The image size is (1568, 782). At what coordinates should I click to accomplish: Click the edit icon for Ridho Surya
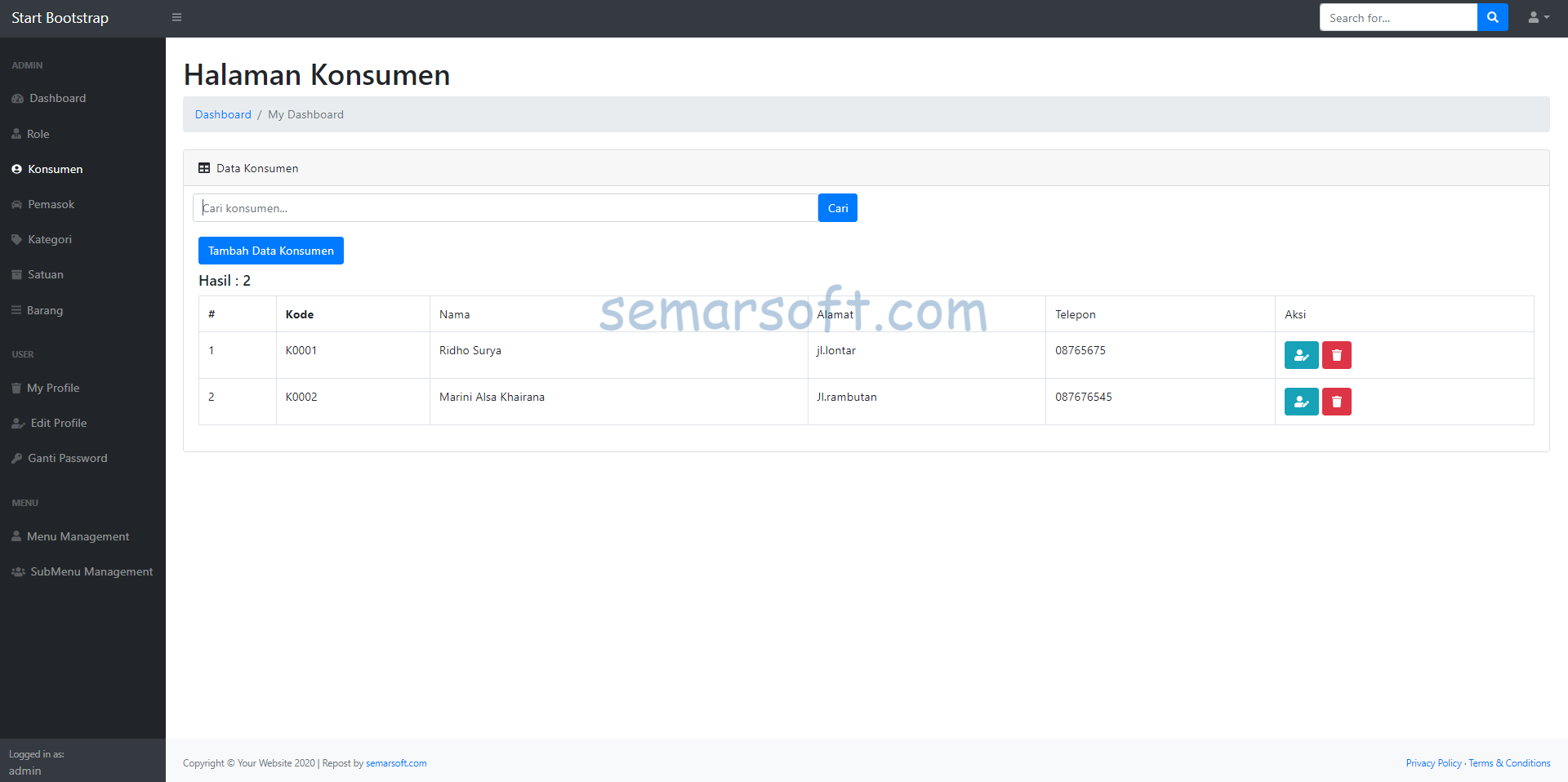pyautogui.click(x=1301, y=355)
